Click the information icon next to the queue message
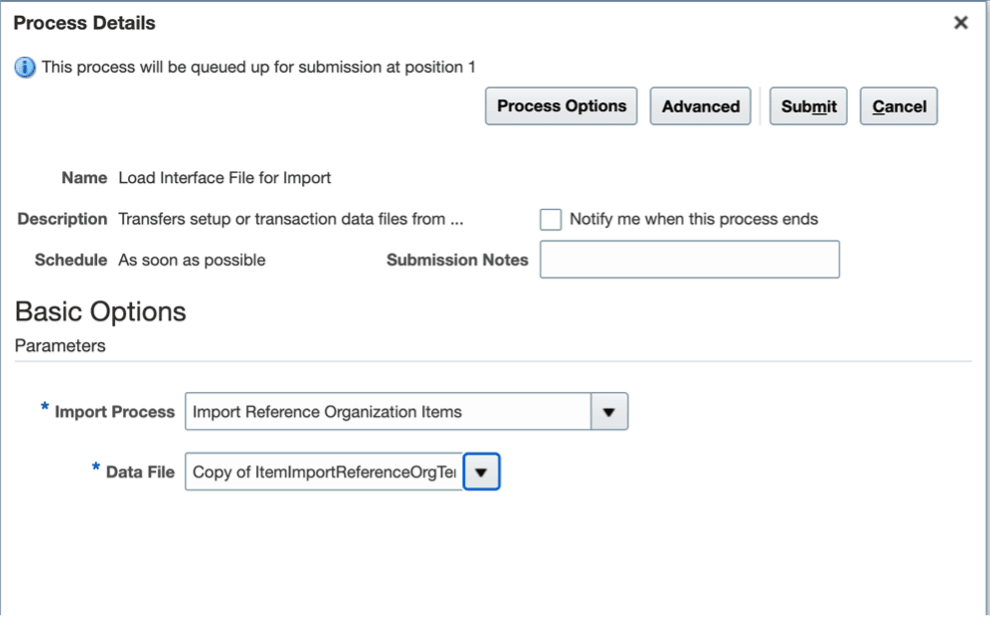Image resolution: width=990 pixels, height=617 pixels. click(24, 67)
